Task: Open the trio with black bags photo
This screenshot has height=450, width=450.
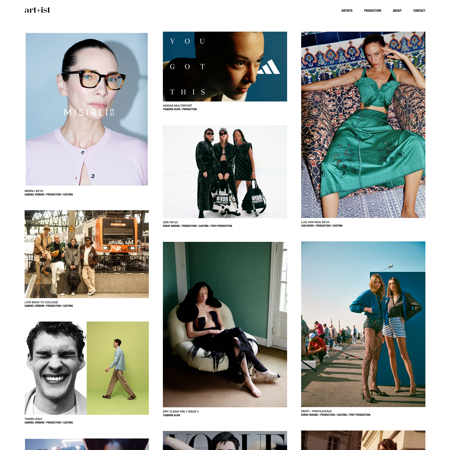Action: 225,172
